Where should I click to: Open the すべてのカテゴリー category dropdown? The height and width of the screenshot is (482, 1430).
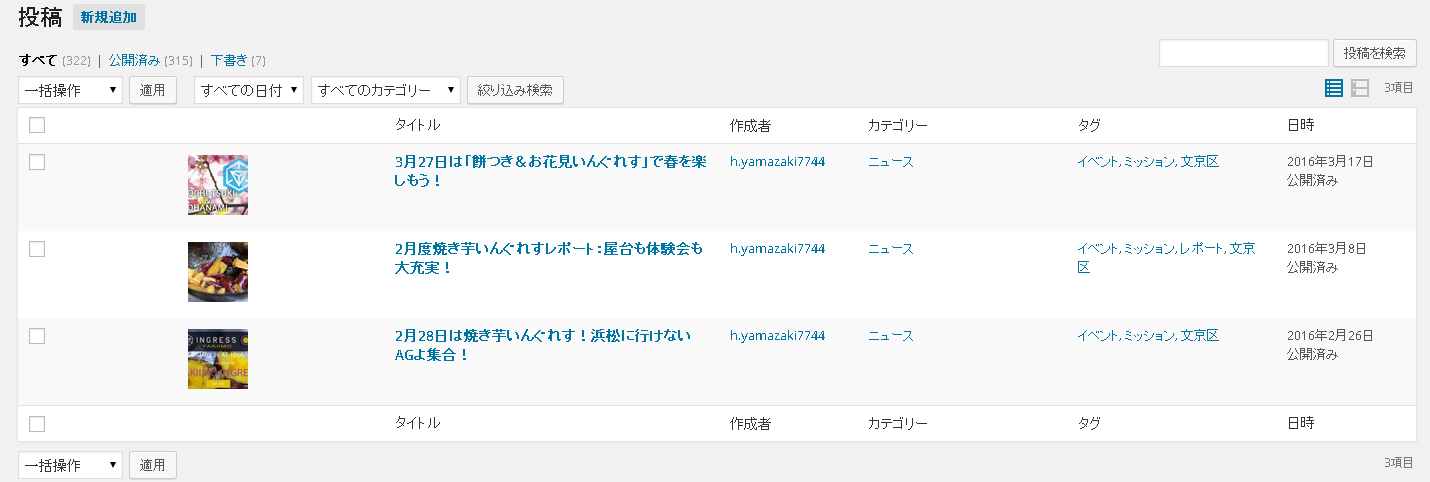[x=386, y=90]
